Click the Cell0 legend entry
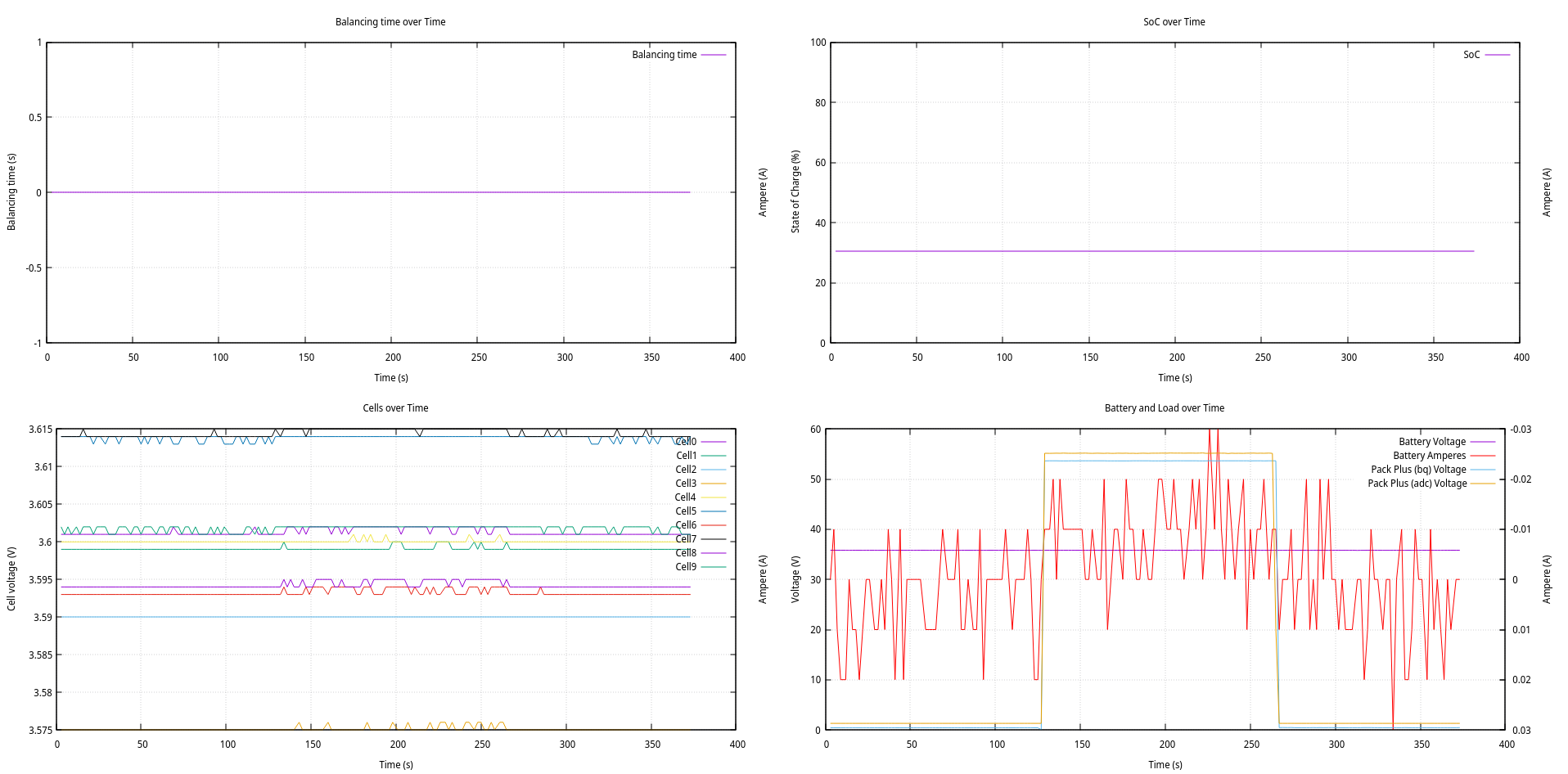 click(686, 442)
